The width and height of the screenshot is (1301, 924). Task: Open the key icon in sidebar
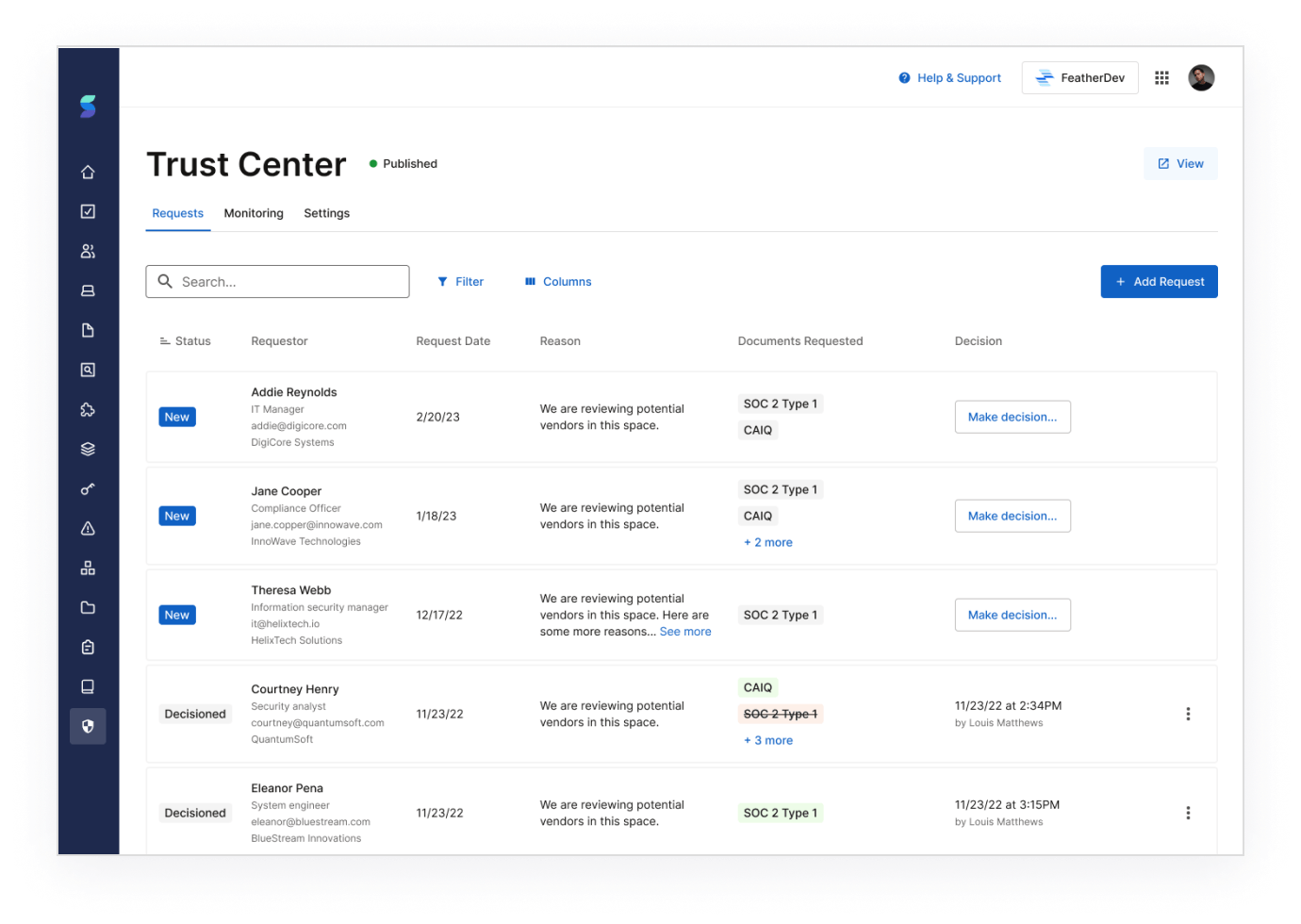[88, 489]
